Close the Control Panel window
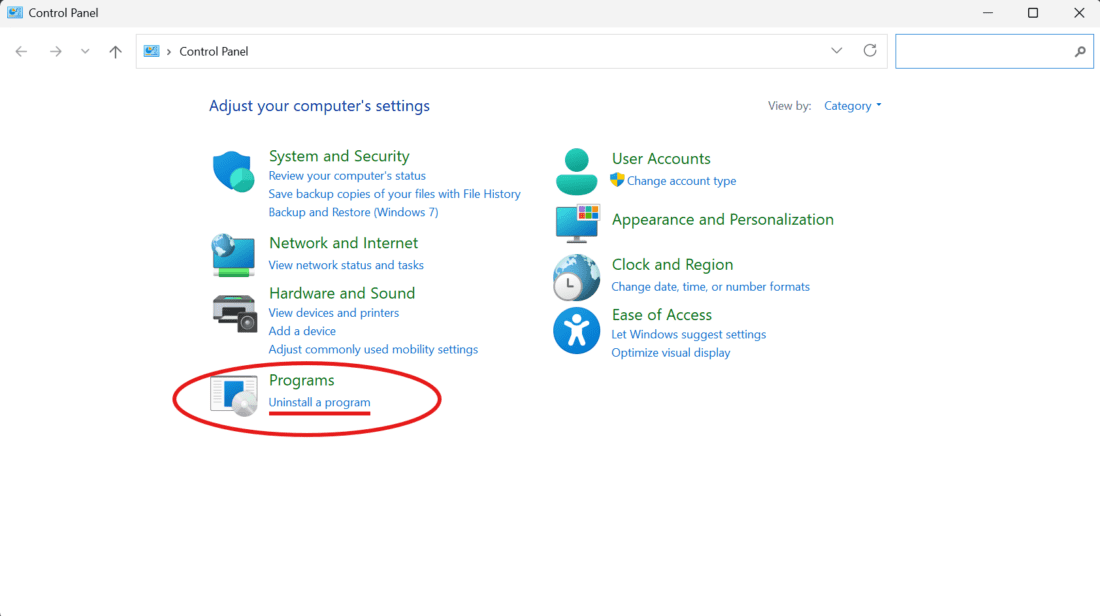Viewport: 1100px width, 616px height. pyautogui.click(x=1079, y=13)
